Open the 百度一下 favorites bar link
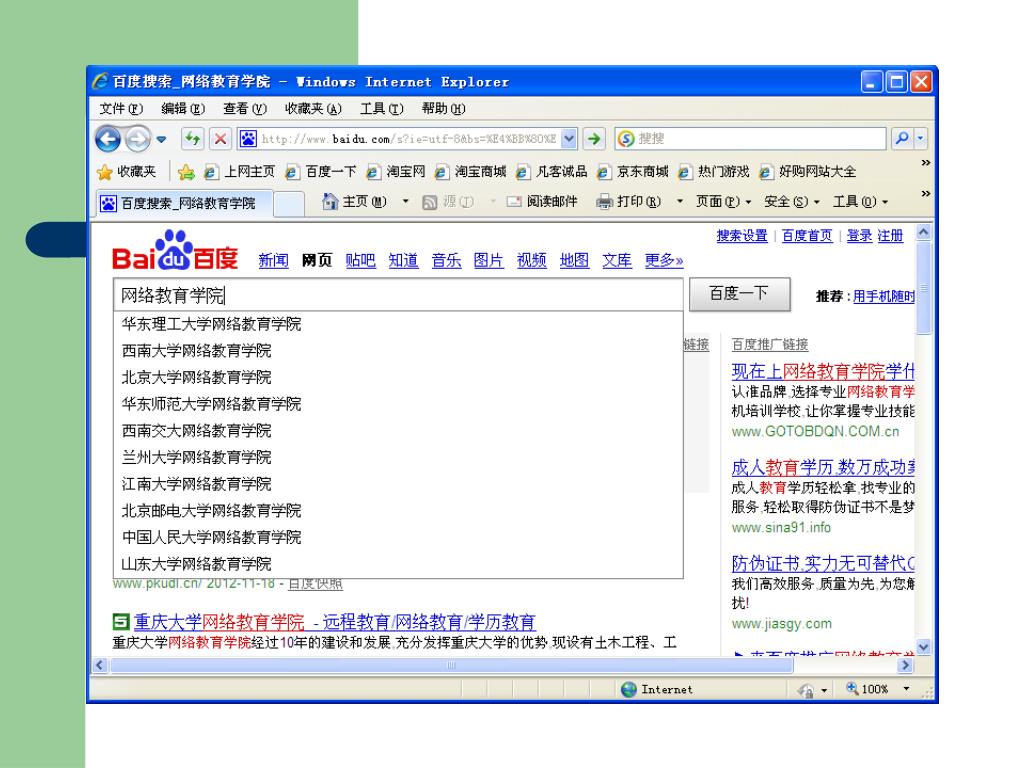This screenshot has width=1024, height=768. pos(321,172)
